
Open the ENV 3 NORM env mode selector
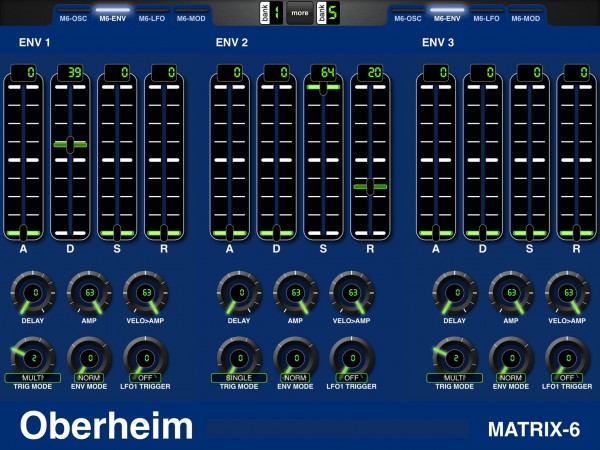pos(511,378)
